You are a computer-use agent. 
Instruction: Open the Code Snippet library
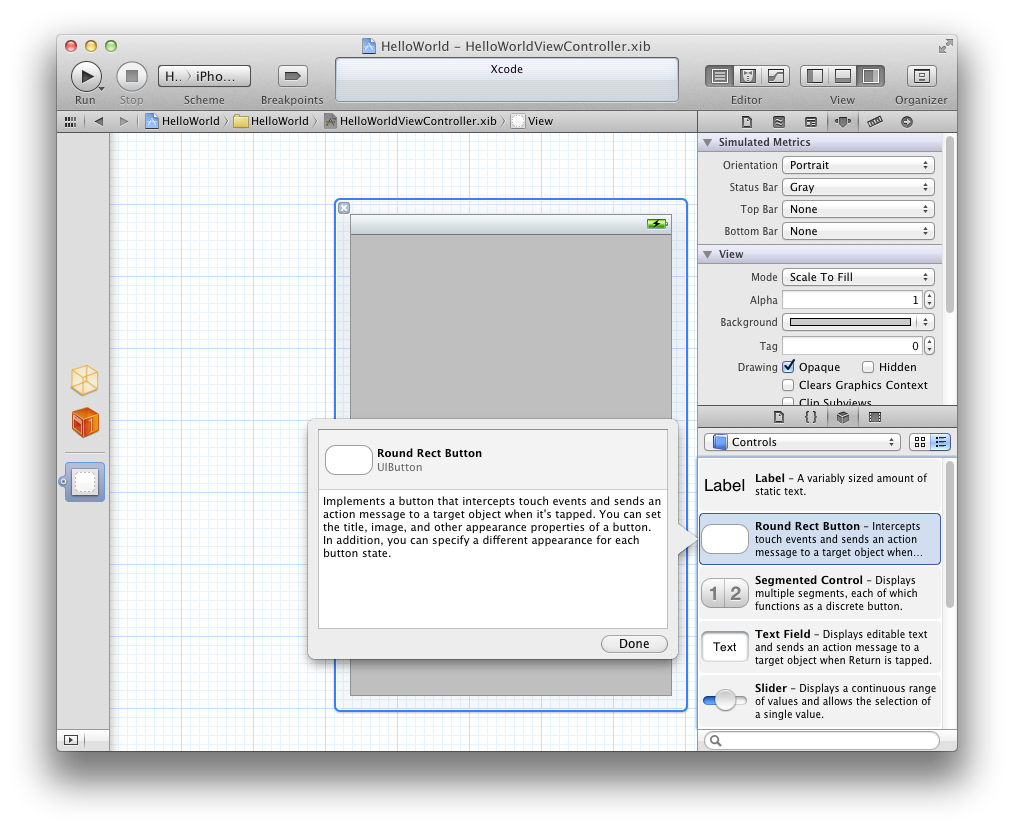[x=810, y=417]
